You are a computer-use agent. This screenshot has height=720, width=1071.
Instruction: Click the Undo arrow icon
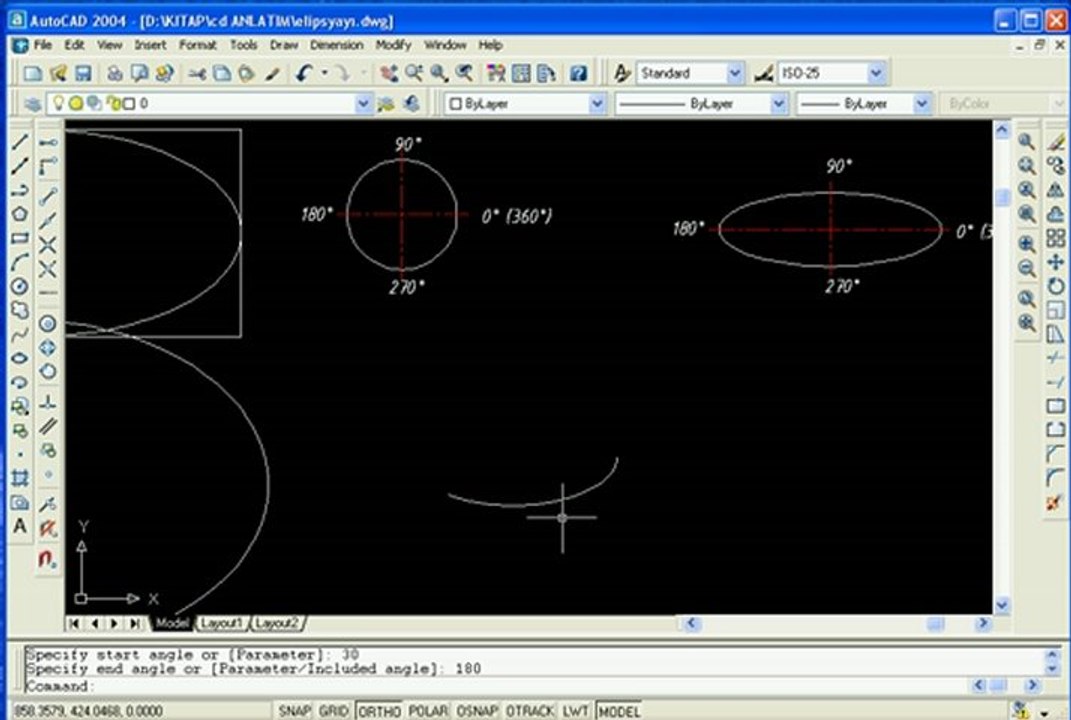point(304,73)
